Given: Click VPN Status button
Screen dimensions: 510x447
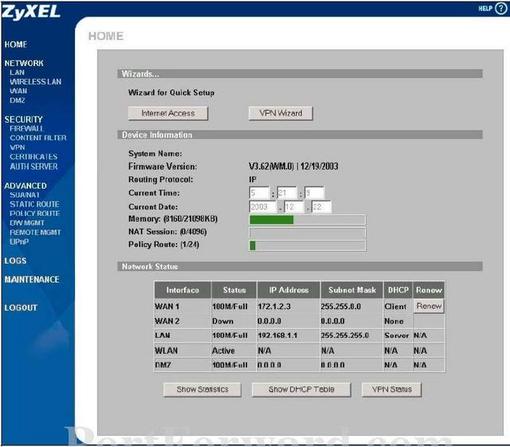Looking at the screenshot, I should [392, 389].
